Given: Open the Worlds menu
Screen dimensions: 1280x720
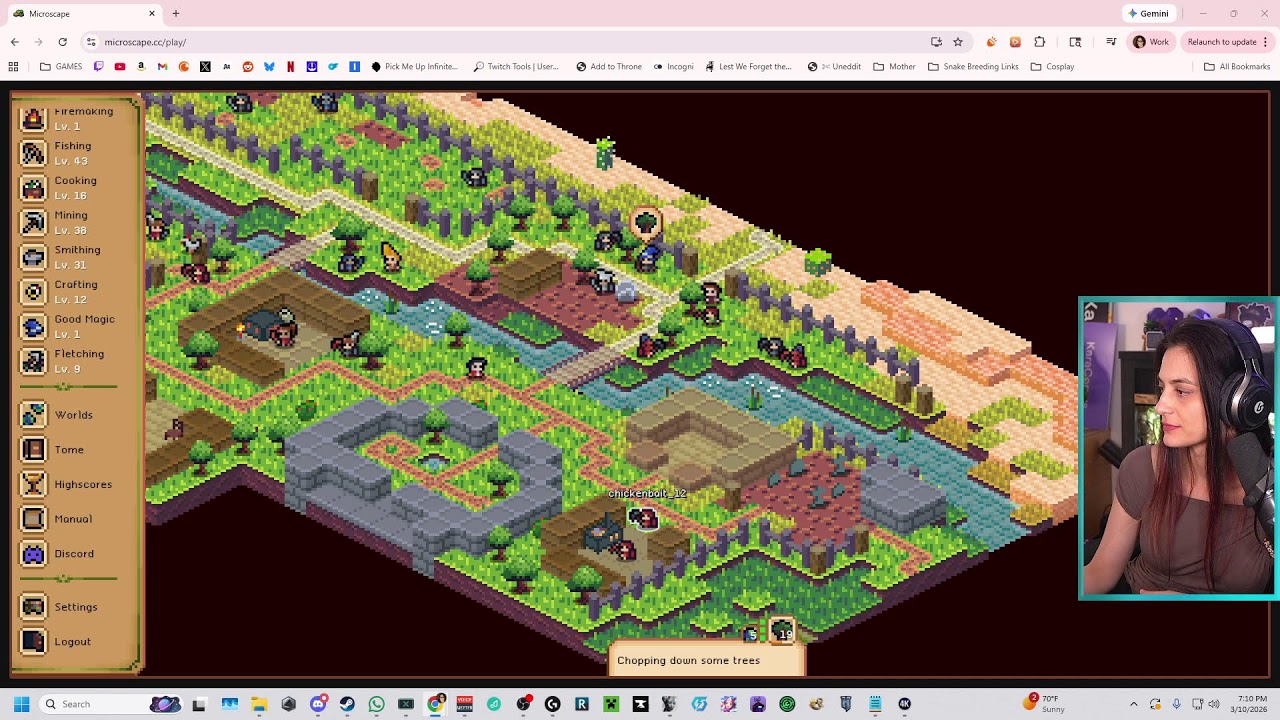Looking at the screenshot, I should 58,415.
